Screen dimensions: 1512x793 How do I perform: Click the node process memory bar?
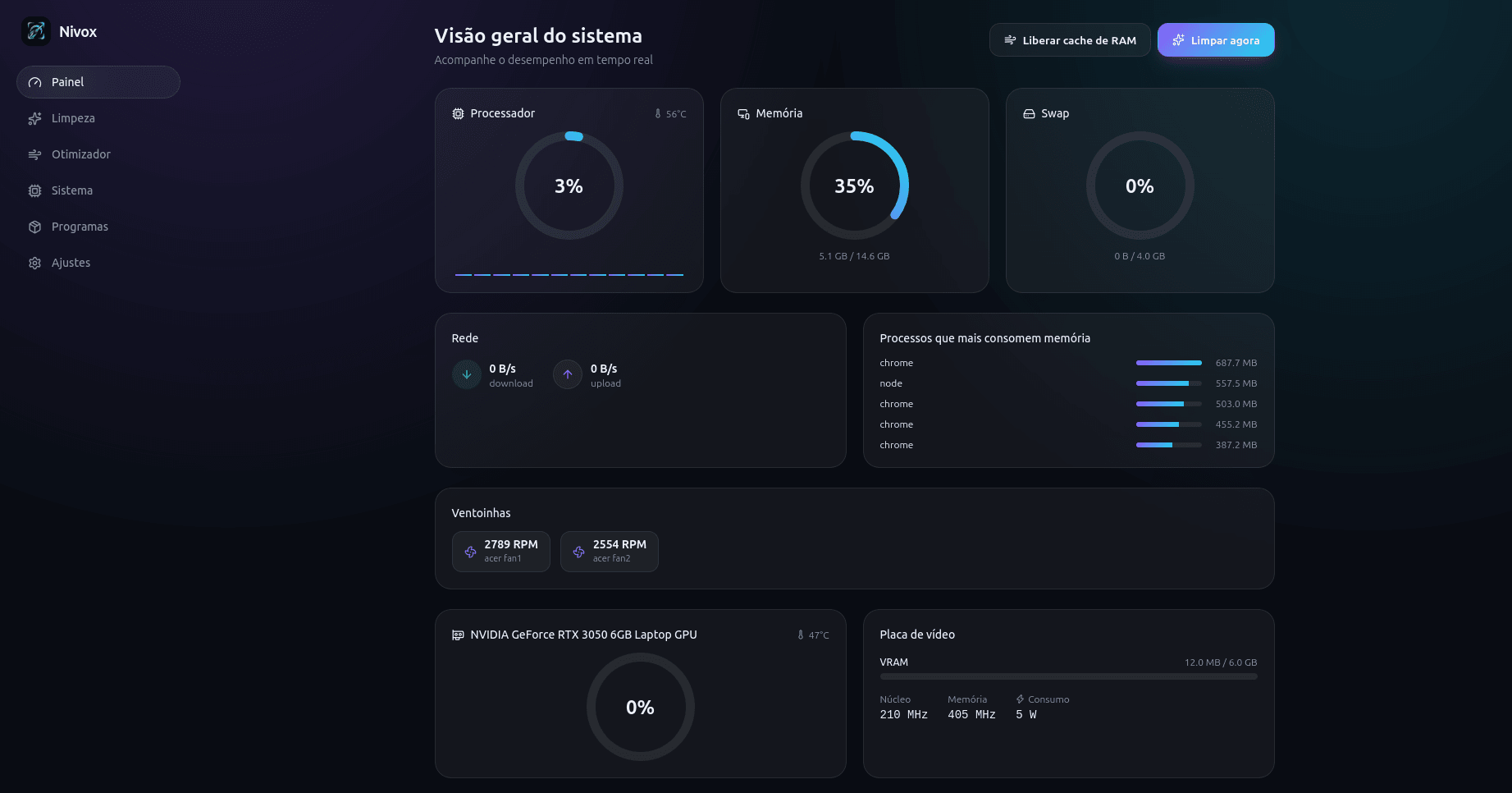(1169, 383)
